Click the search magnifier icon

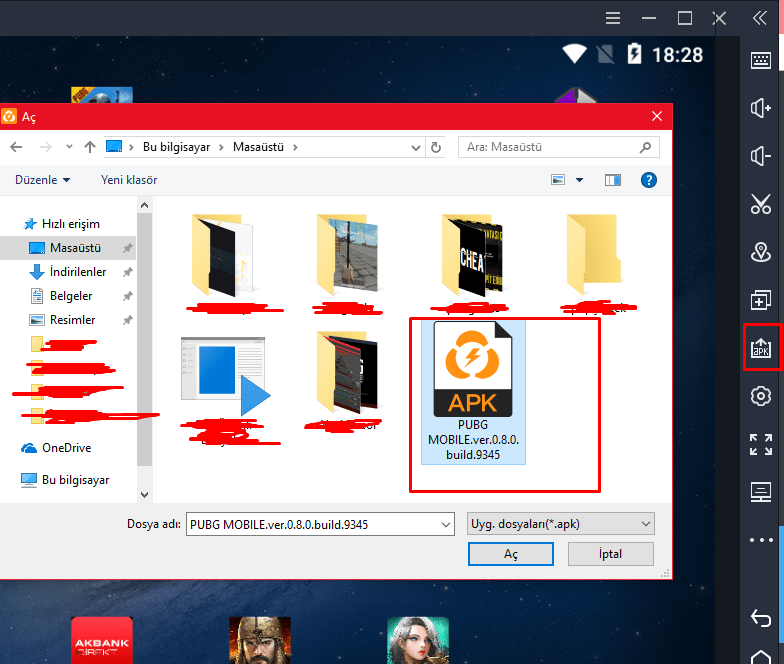(645, 148)
